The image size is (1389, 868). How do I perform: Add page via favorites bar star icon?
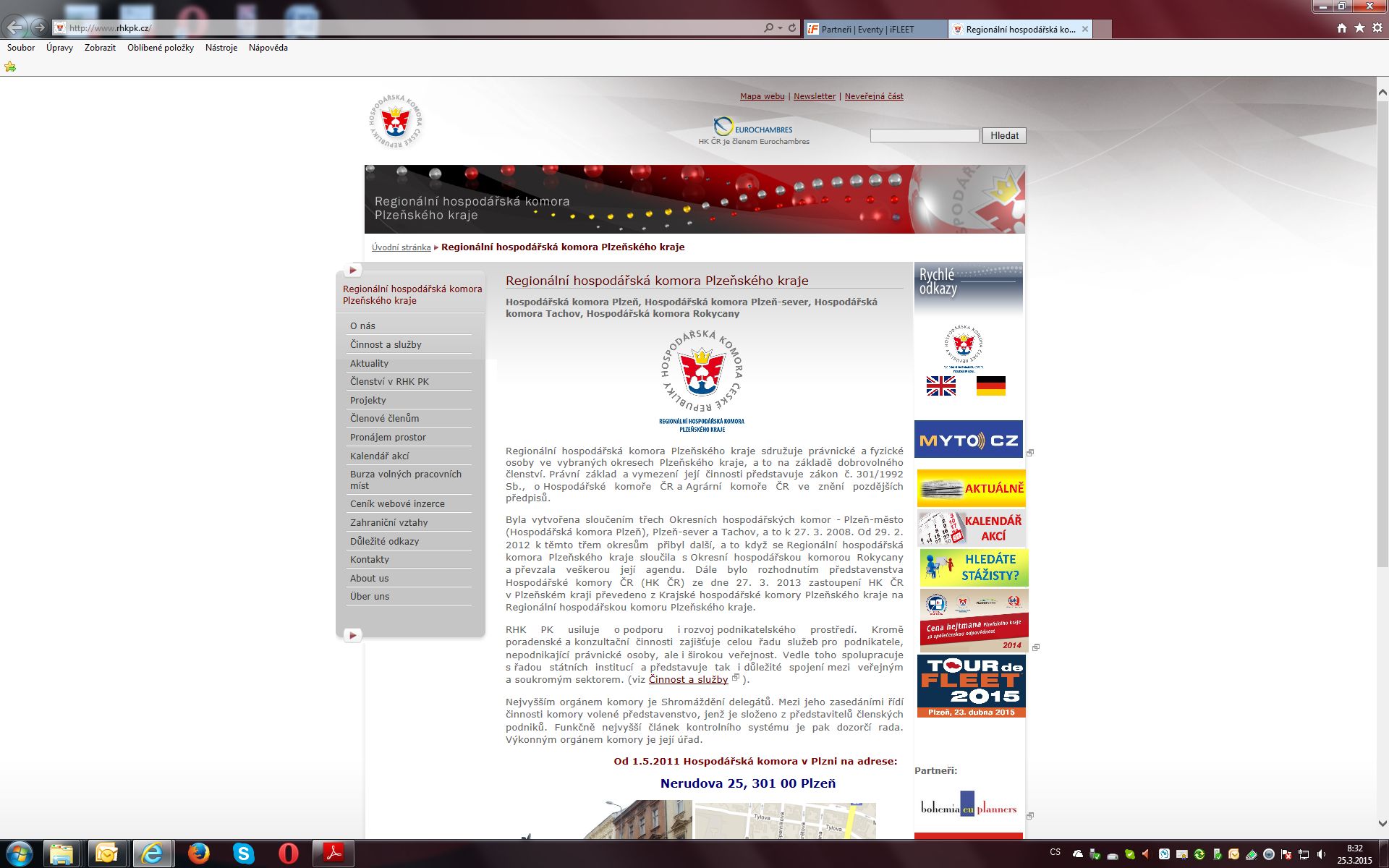pos(10,67)
